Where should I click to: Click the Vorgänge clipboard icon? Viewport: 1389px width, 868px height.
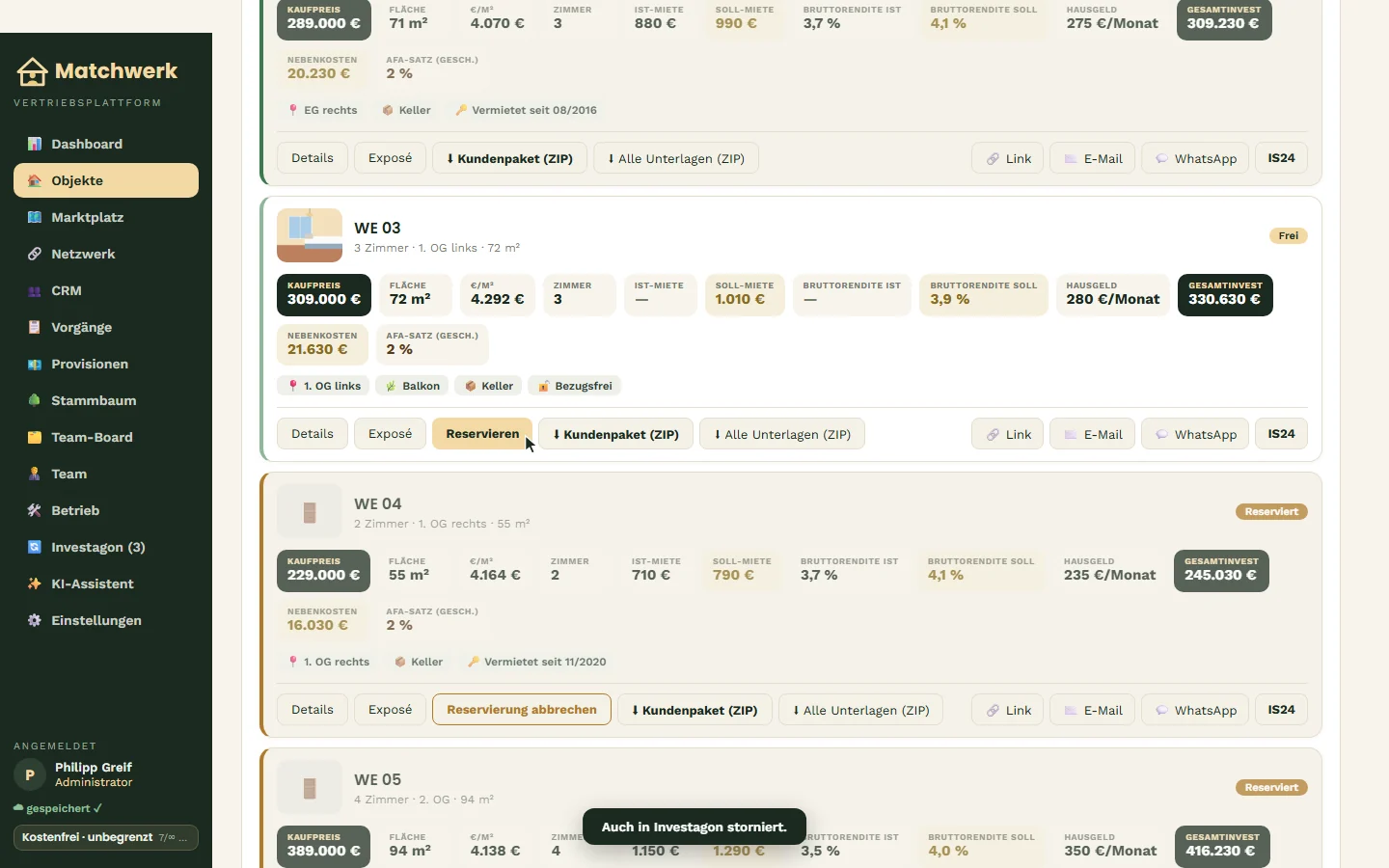(x=35, y=327)
